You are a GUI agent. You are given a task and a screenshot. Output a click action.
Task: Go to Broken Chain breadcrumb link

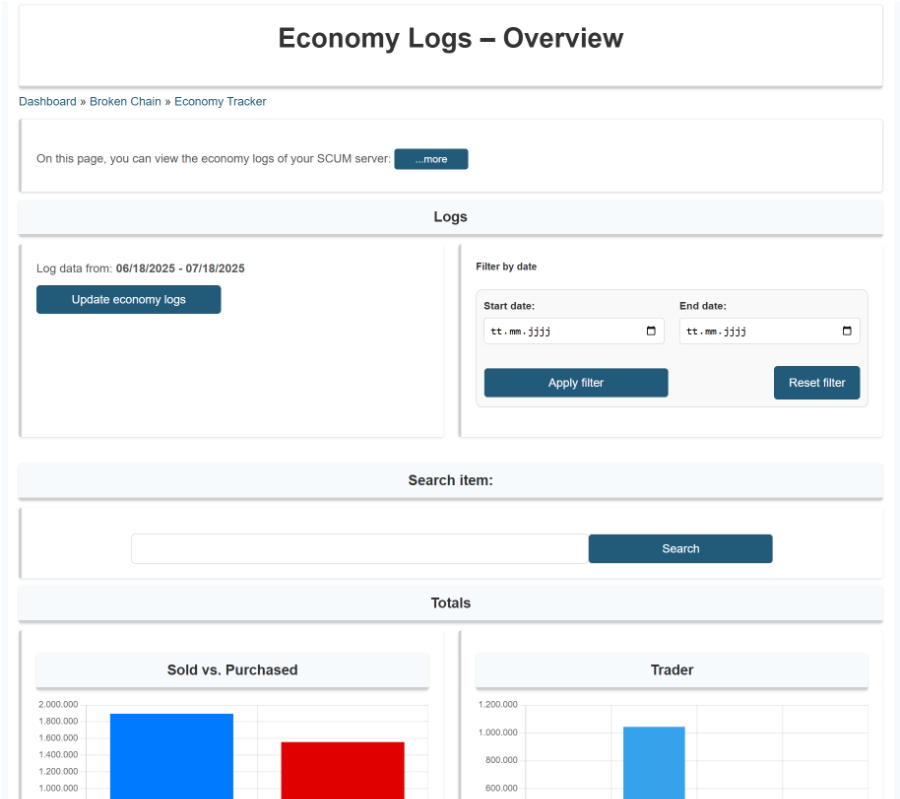tap(125, 101)
